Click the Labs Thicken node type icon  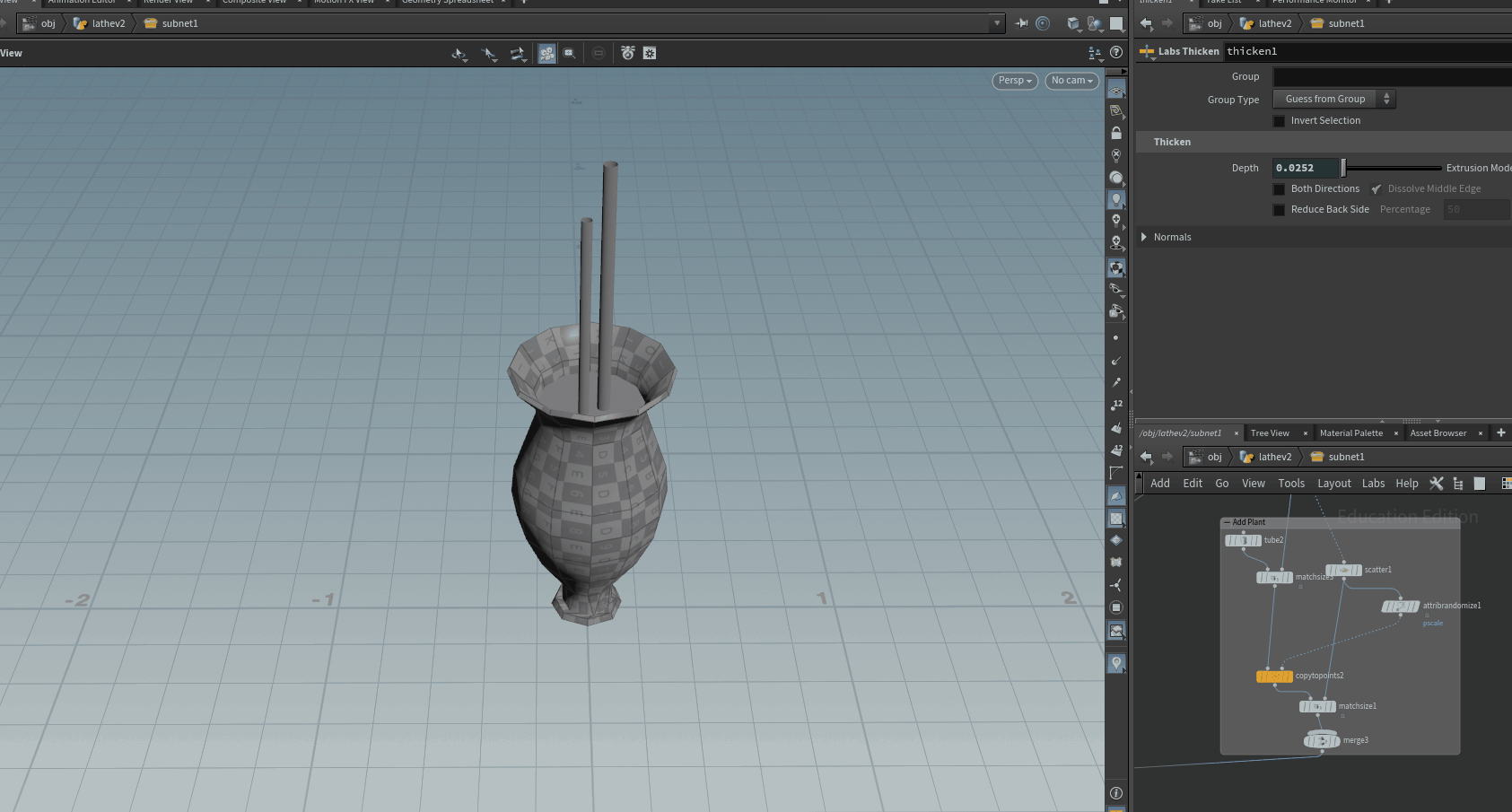click(1147, 51)
